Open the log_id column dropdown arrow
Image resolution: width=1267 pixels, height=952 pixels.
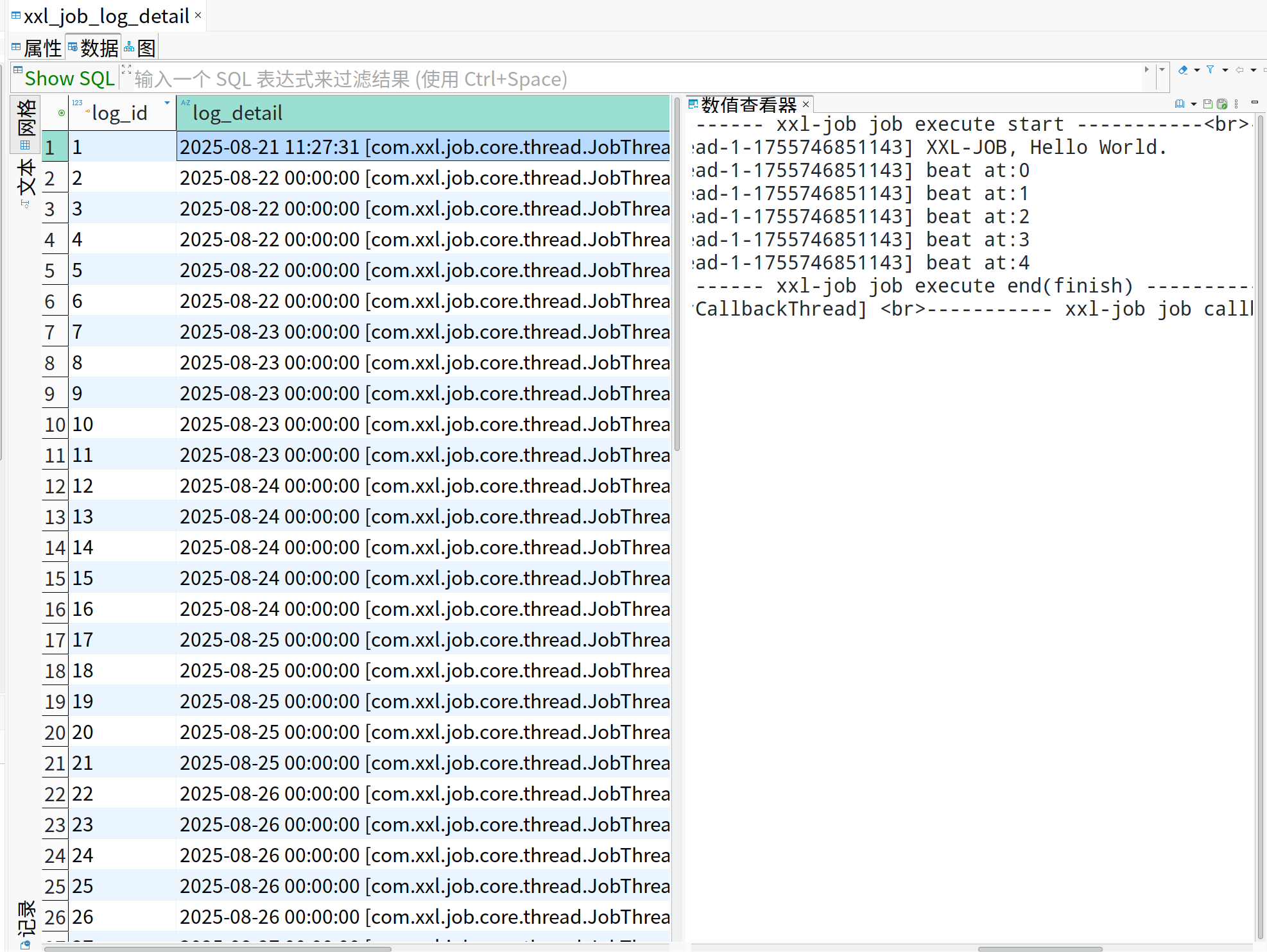click(167, 103)
